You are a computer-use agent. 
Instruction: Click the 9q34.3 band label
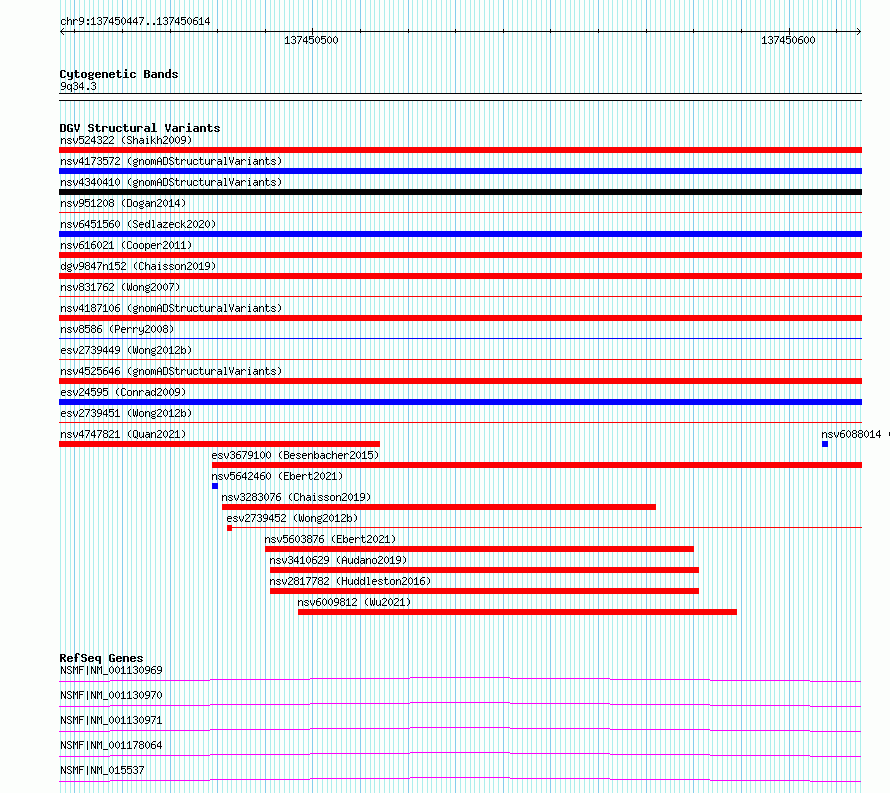point(78,86)
